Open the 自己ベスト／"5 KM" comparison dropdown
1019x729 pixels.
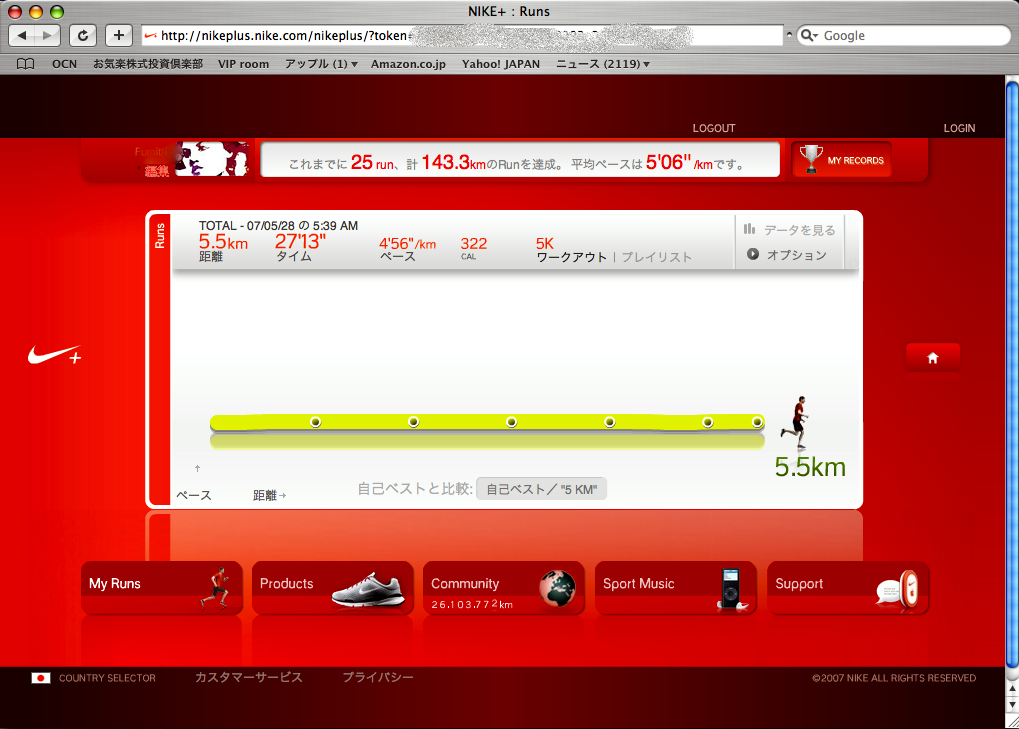click(541, 489)
